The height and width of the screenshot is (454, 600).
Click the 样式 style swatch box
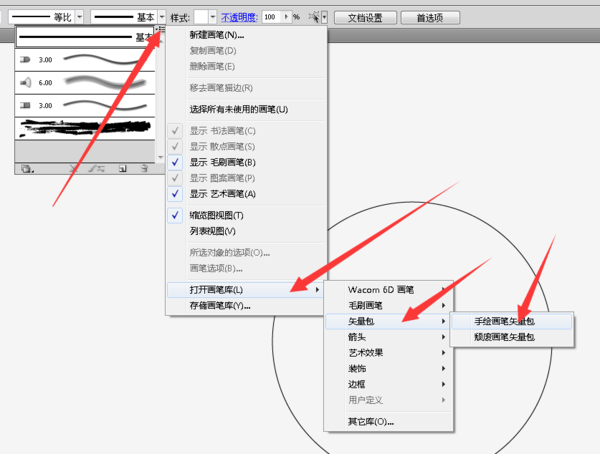pos(201,17)
